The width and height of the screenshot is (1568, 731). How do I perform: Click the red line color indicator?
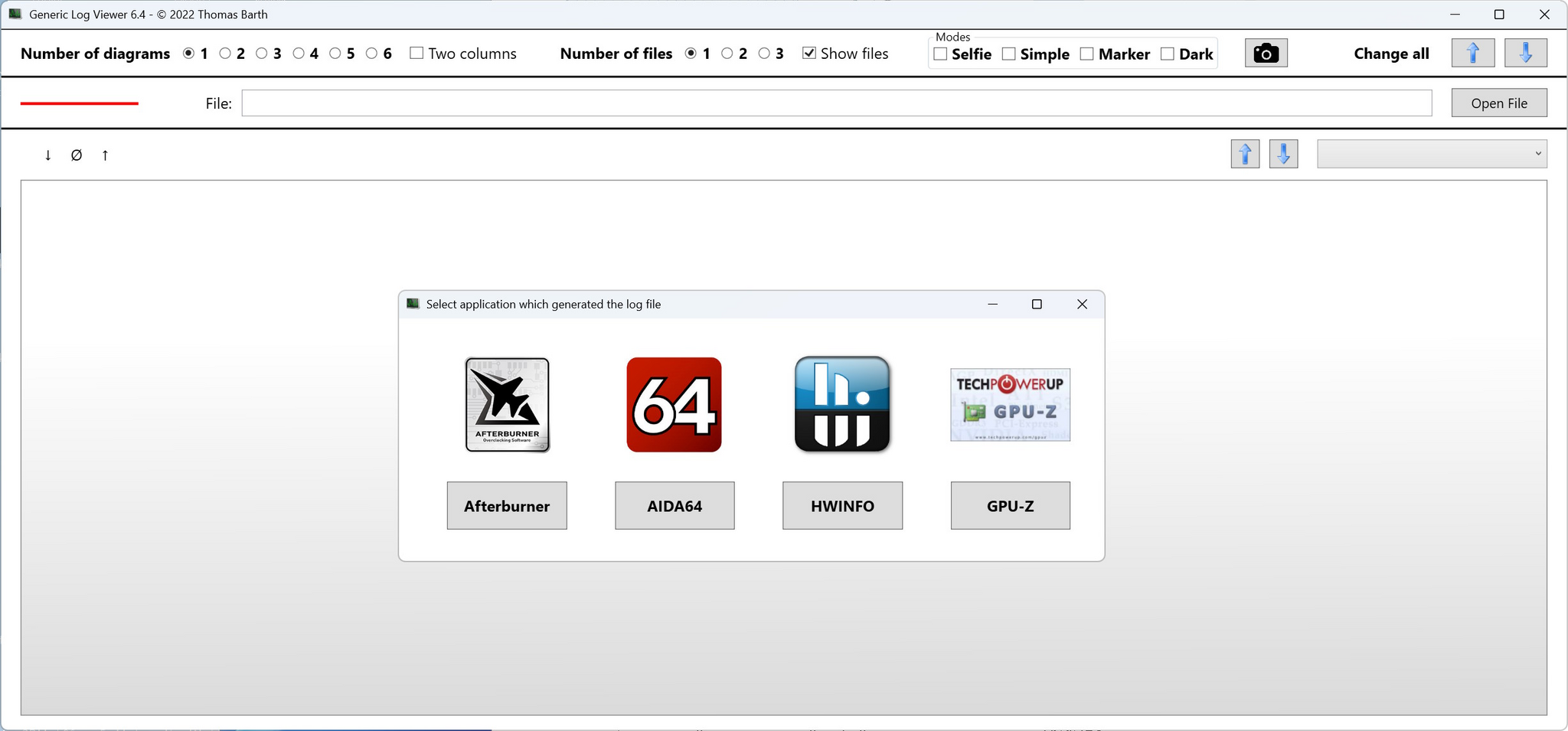coord(79,103)
